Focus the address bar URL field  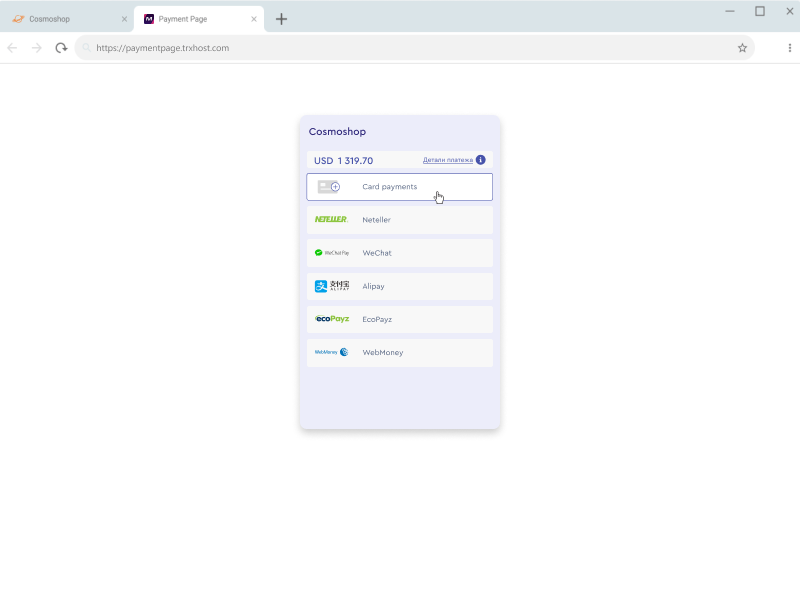pyautogui.click(x=400, y=48)
